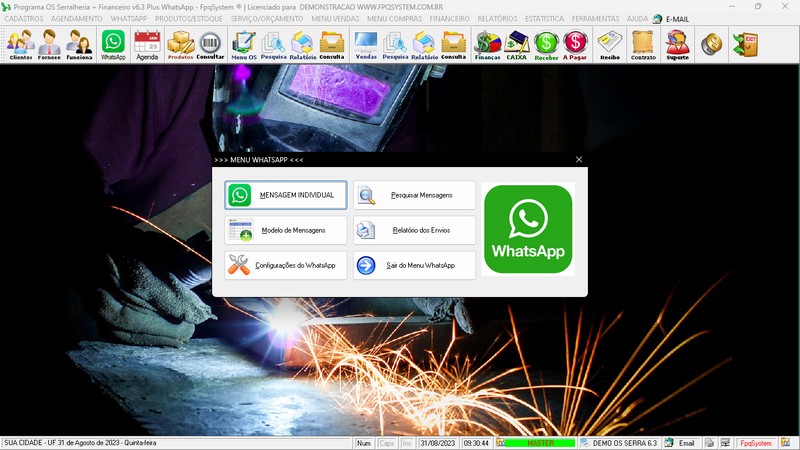Open the RELATÓRIOS menu
This screenshot has width=800, height=450.
coord(497,19)
